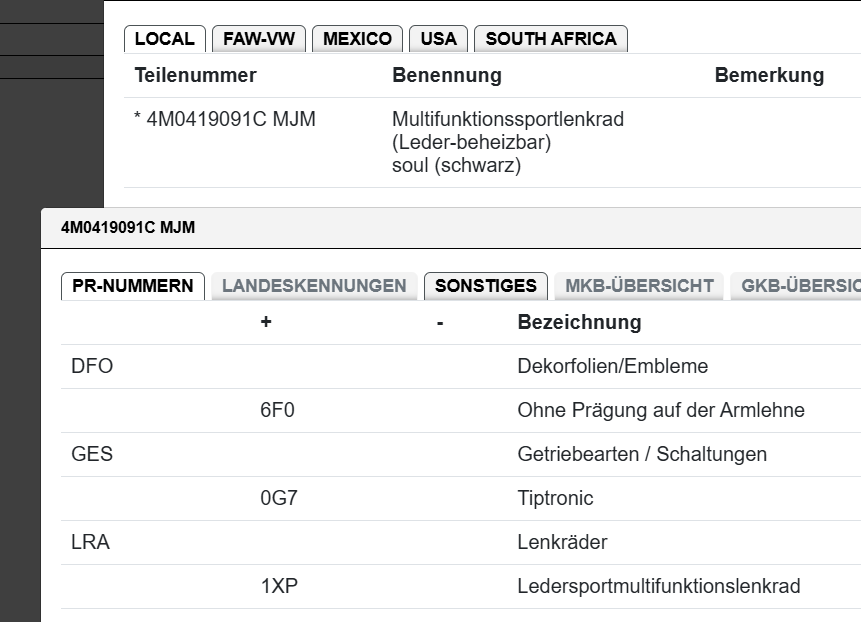Select the DFO row
This screenshot has width=861, height=622.
92,367
